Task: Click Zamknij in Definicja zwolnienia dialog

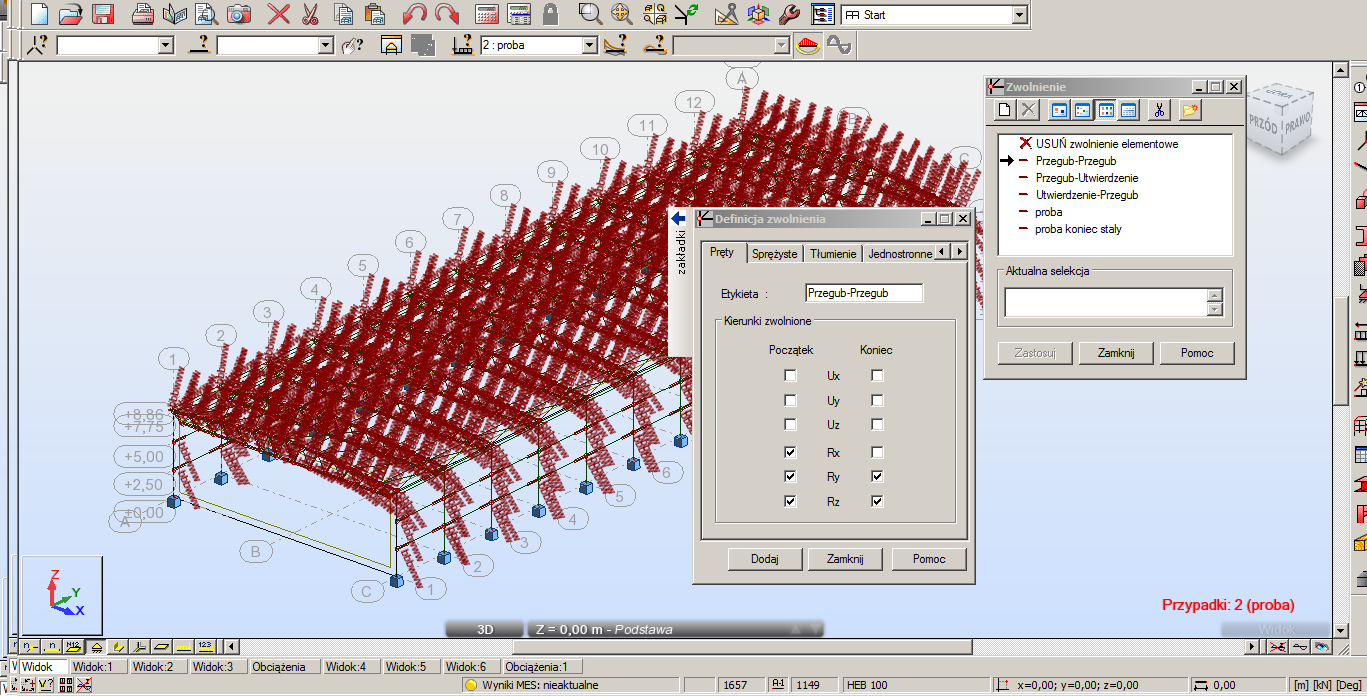Action: click(x=845, y=559)
